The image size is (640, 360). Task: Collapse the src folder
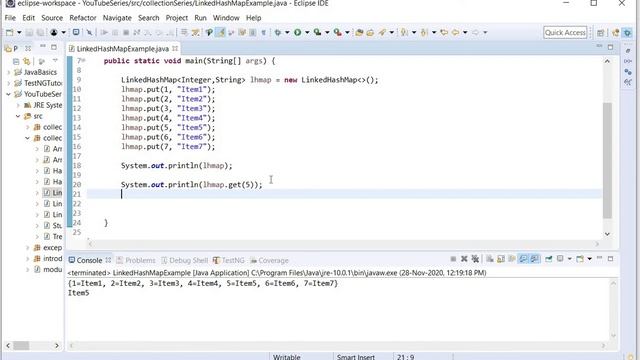18,116
